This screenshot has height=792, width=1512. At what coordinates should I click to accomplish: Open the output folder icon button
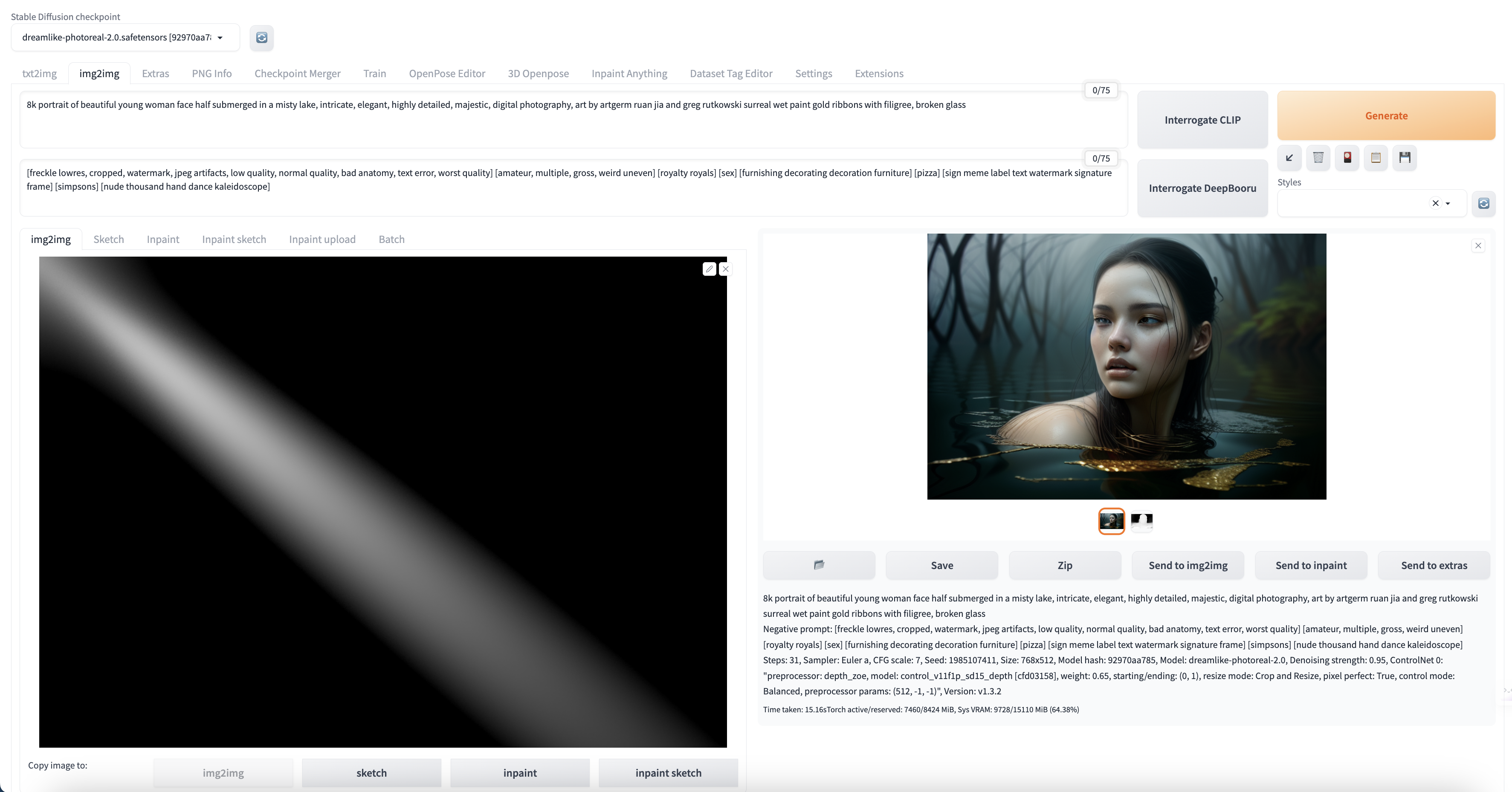(820, 565)
